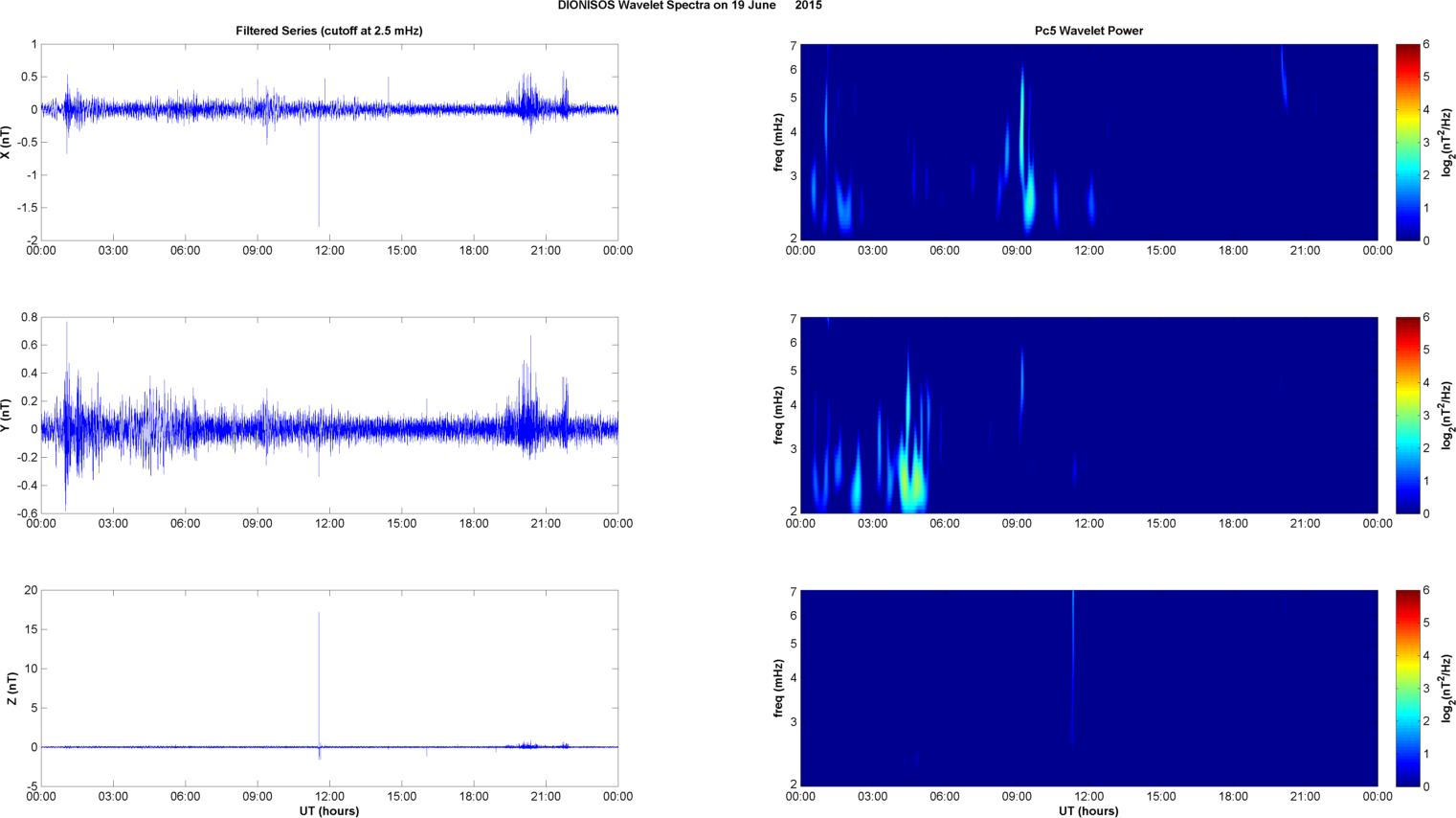Click 'UT (hours)' label under the Z series plot
Viewport: 1456px width, 818px height.
coord(329,811)
